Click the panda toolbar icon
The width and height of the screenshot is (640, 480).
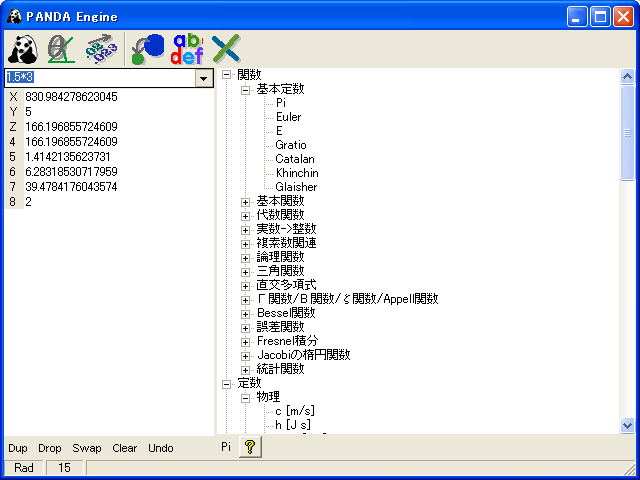[x=23, y=49]
